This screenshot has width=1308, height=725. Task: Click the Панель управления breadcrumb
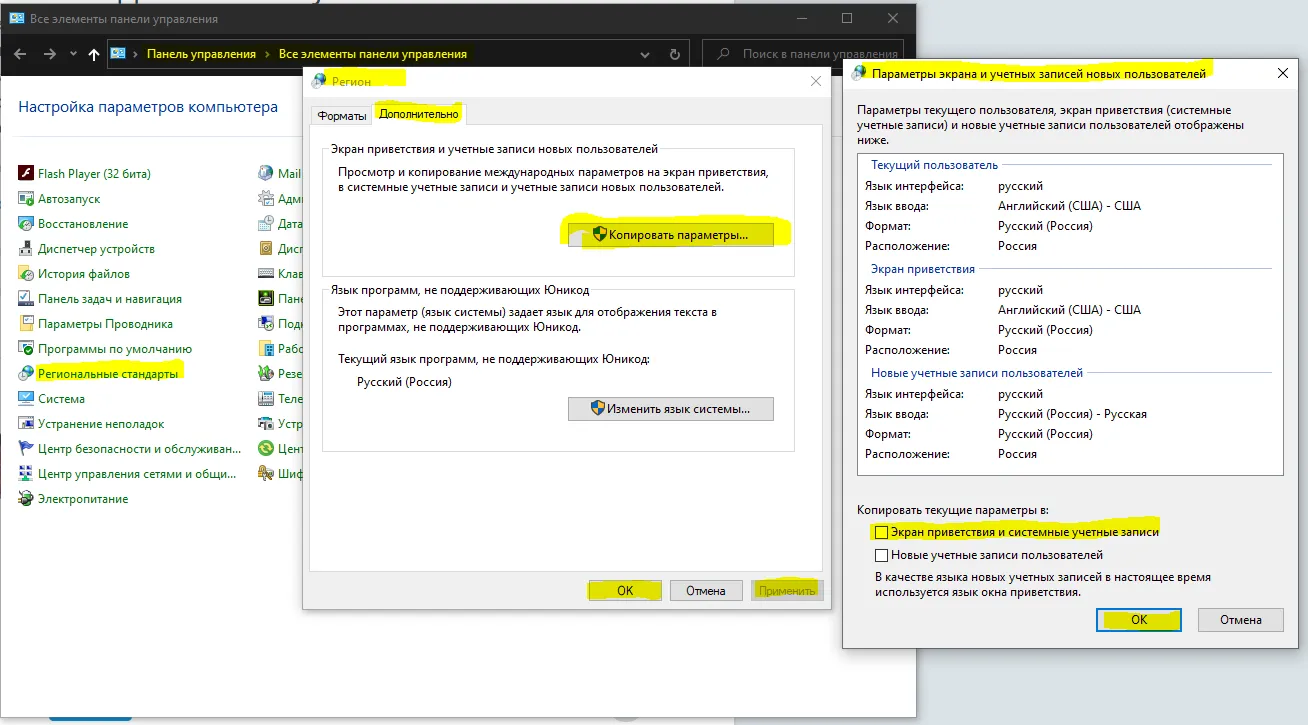(x=201, y=54)
